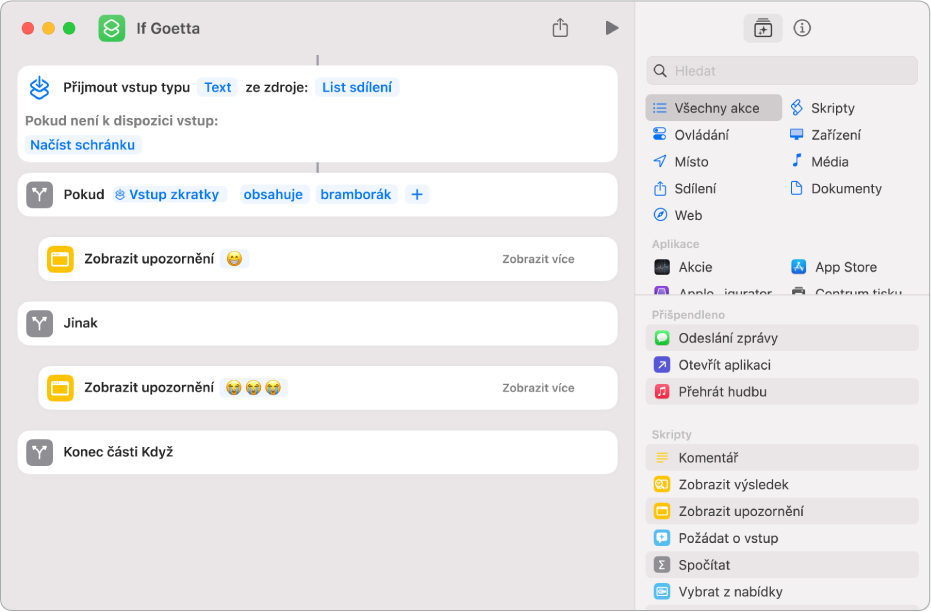
Task: Click the Web compass icon
Action: 660,215
